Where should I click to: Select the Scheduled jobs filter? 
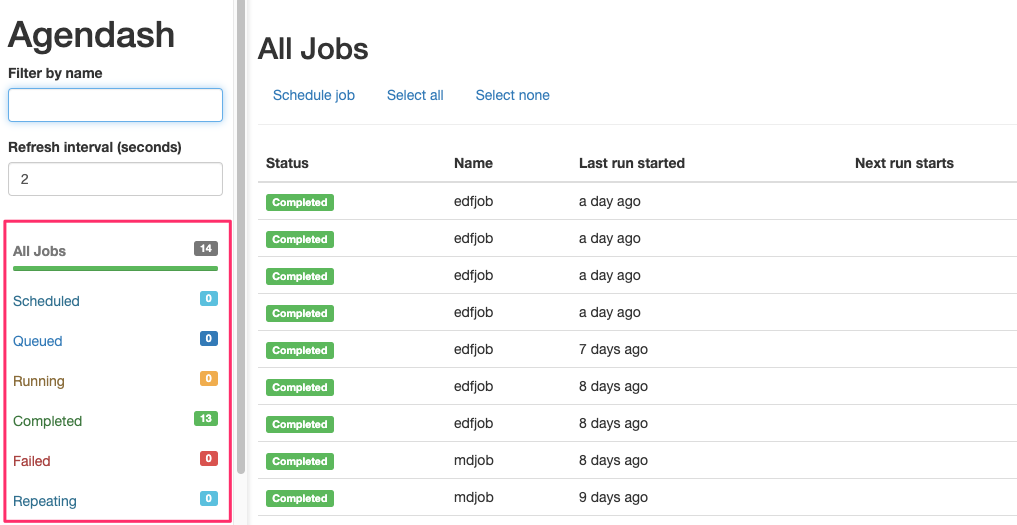(x=46, y=301)
